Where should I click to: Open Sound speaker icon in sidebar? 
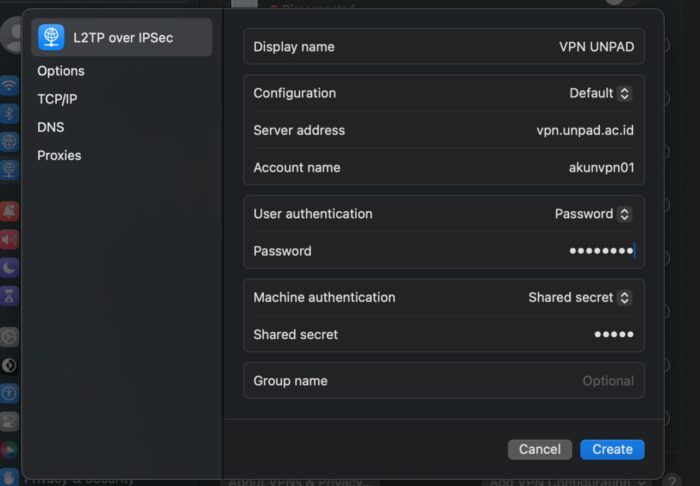click(9, 240)
